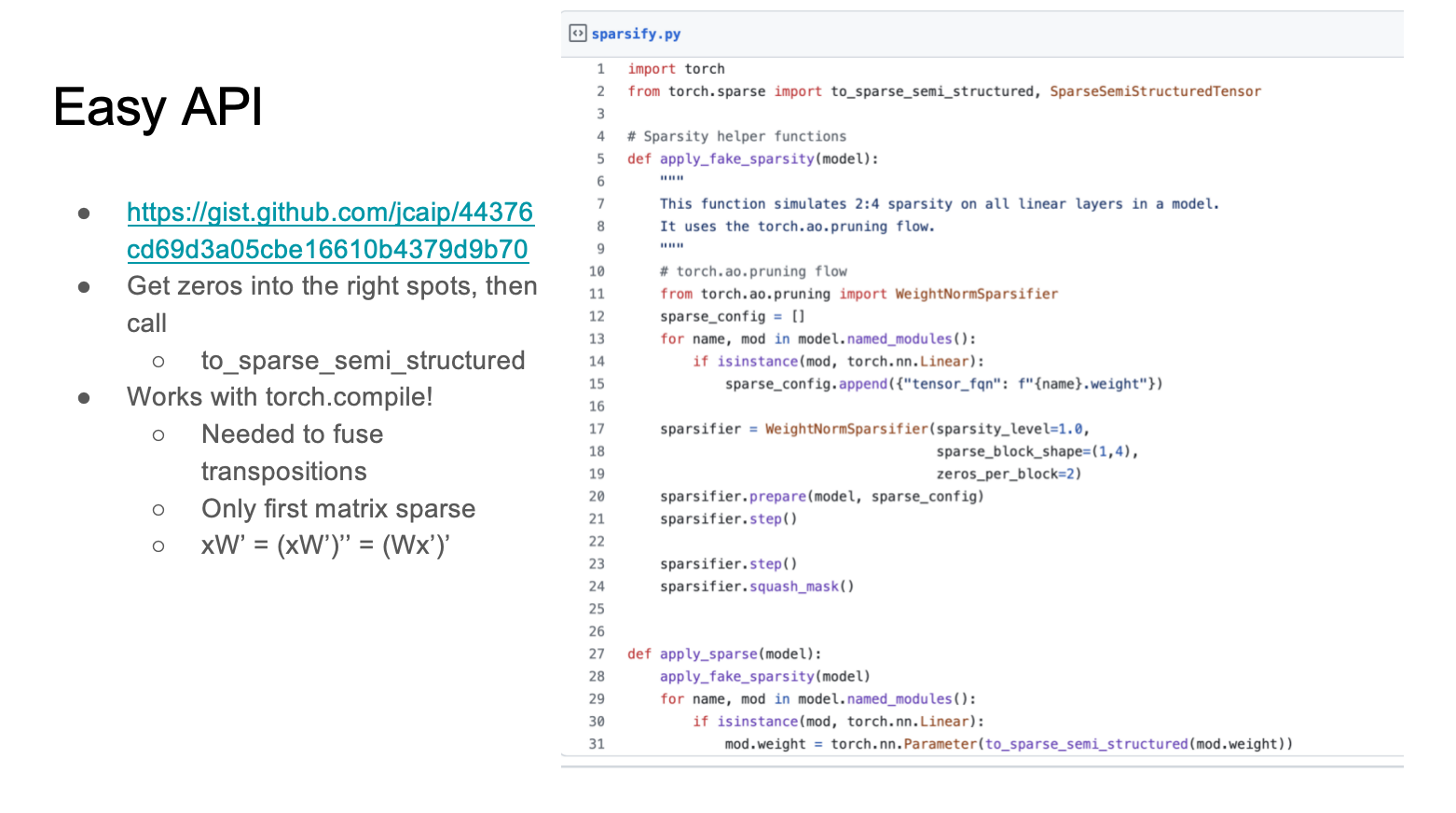Click the 'to_sparse_semi_structured' sub-bullet text
1456x813 pixels.
click(363, 361)
